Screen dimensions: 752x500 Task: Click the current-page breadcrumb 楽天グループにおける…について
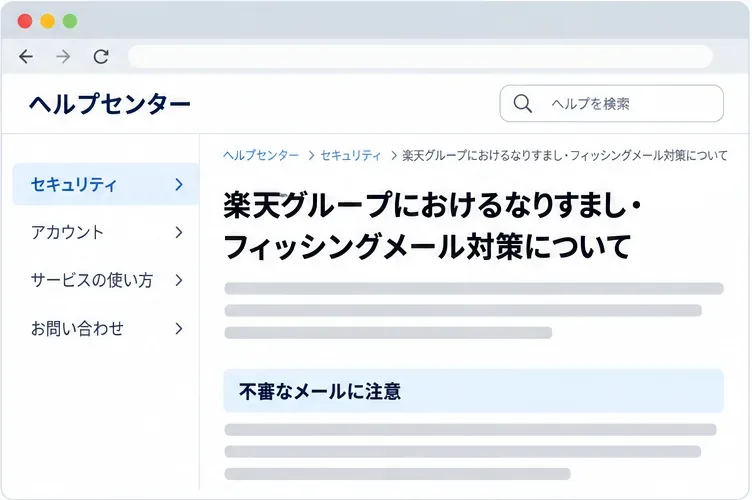pyautogui.click(x=564, y=155)
